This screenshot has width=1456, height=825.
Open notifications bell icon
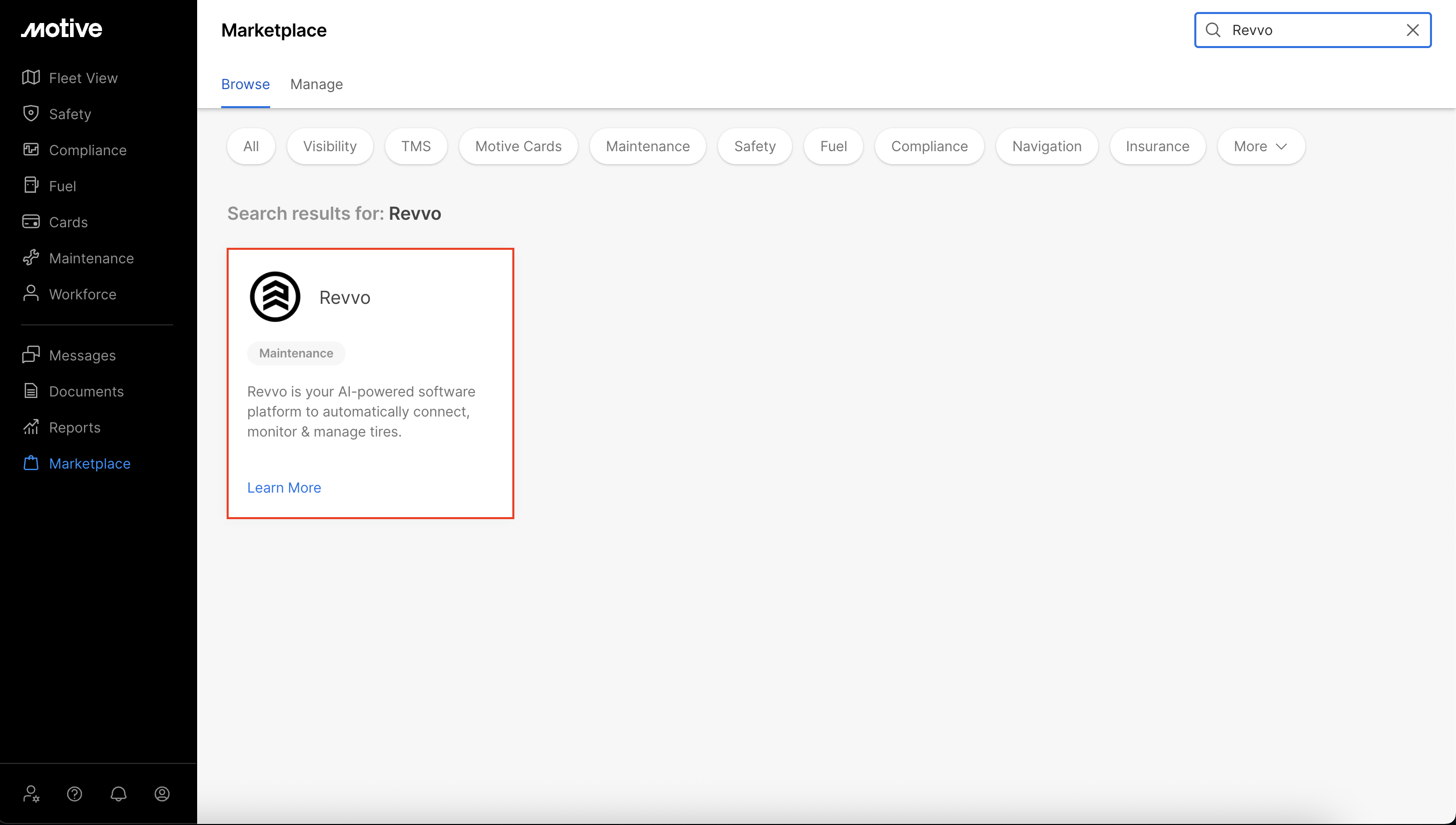pos(119,794)
